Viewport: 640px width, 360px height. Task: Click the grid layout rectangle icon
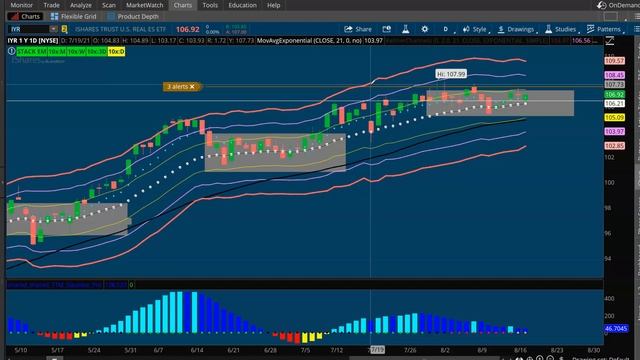(x=611, y=17)
